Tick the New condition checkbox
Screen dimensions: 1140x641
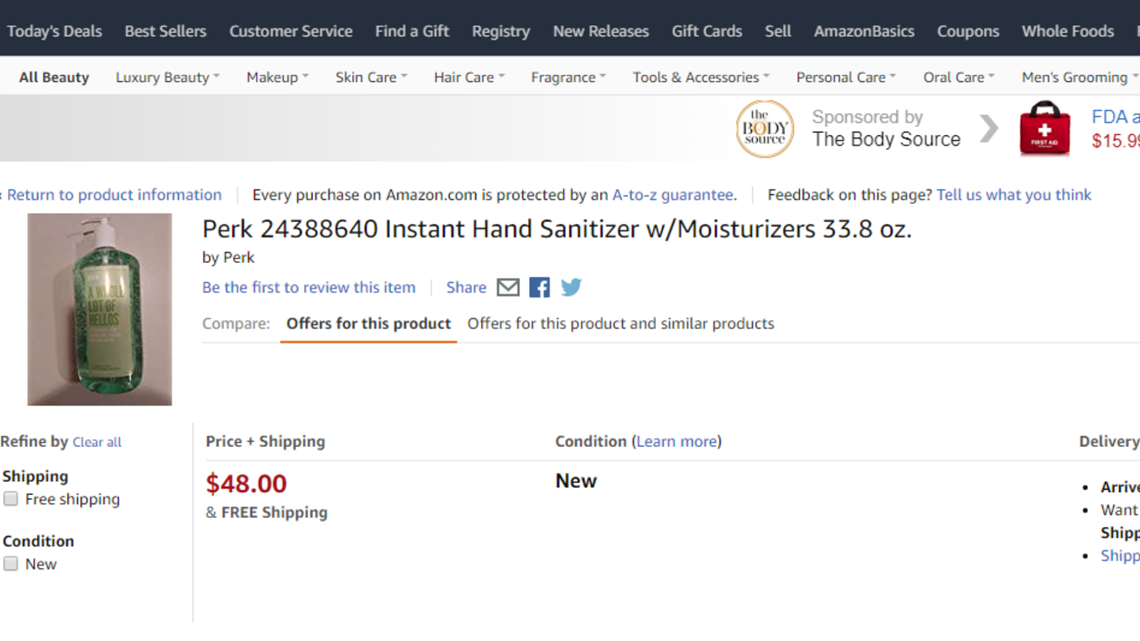11,563
